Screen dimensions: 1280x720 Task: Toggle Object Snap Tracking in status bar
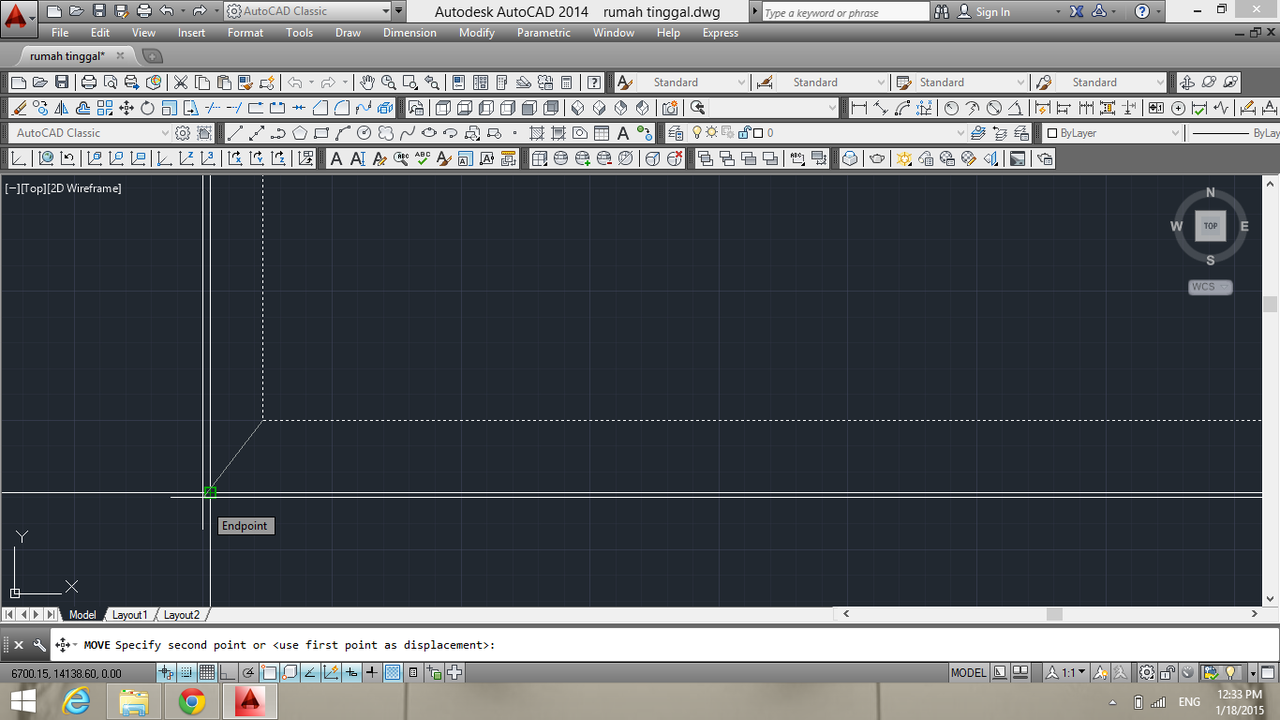pyautogui.click(x=310, y=673)
